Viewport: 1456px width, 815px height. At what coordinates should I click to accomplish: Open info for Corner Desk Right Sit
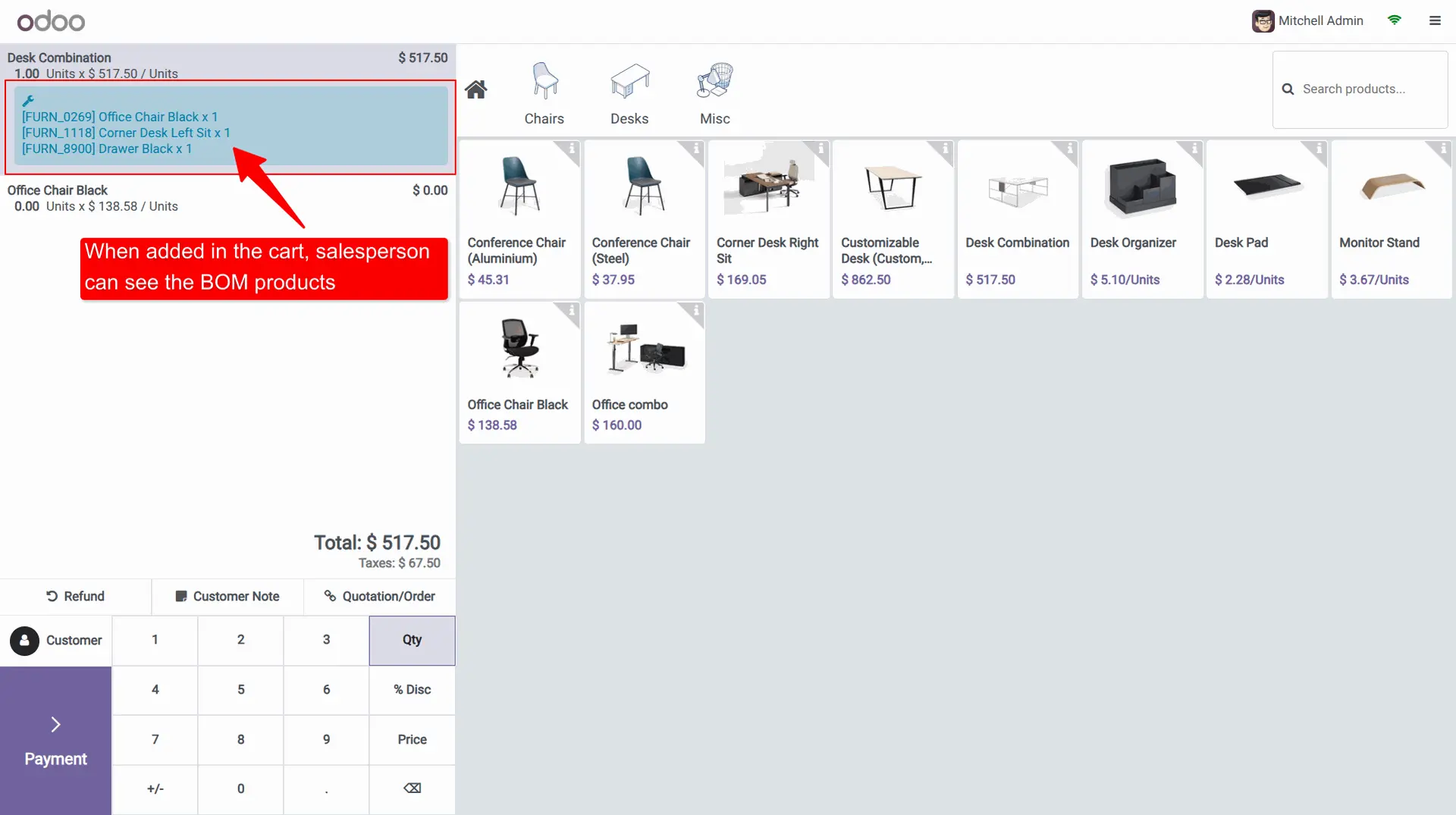pos(820,149)
